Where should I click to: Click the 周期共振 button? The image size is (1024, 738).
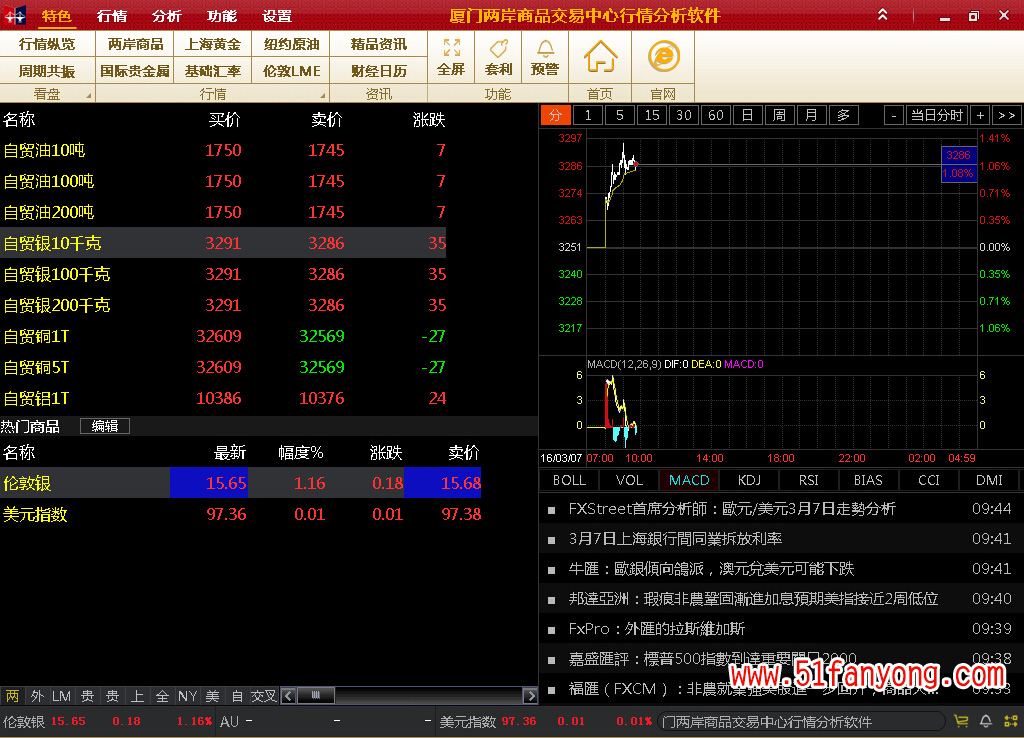click(47, 71)
